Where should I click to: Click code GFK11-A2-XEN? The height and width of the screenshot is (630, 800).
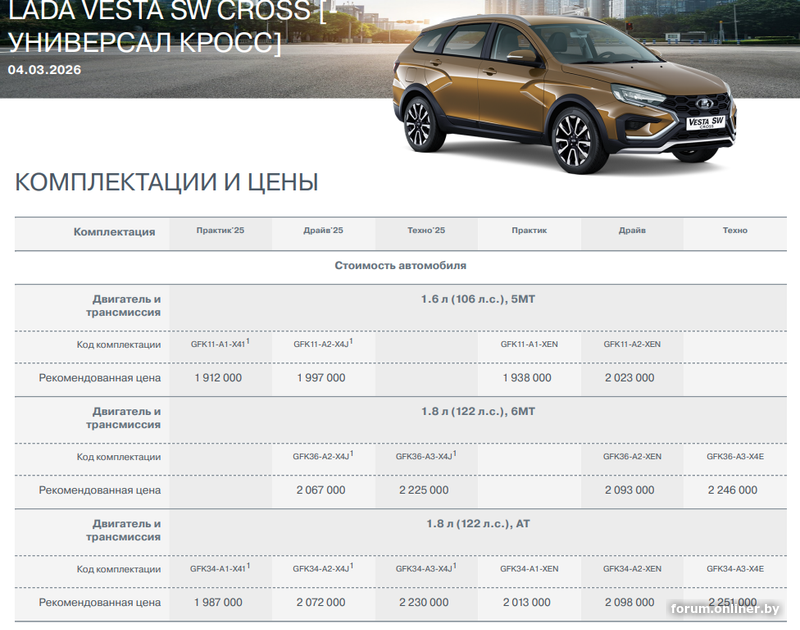632,344
